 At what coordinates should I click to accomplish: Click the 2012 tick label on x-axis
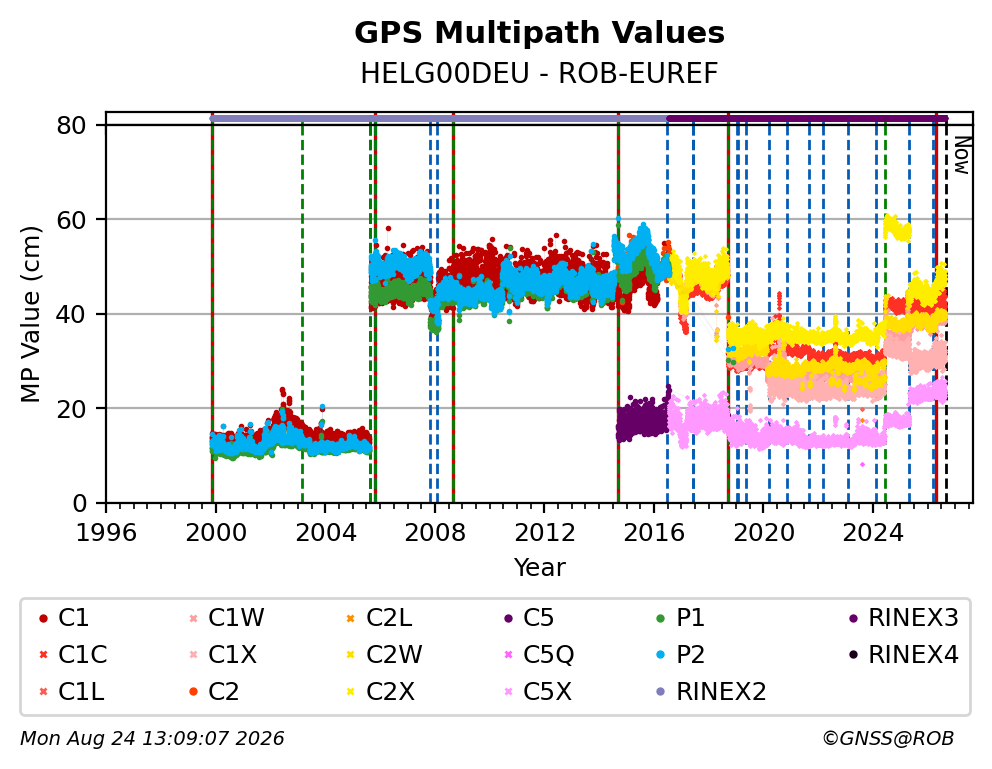click(545, 532)
